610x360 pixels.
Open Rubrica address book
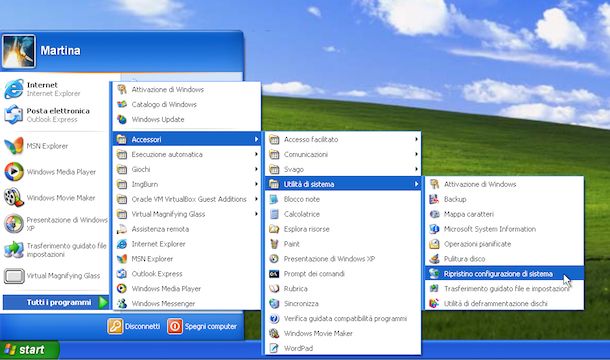point(343,289)
